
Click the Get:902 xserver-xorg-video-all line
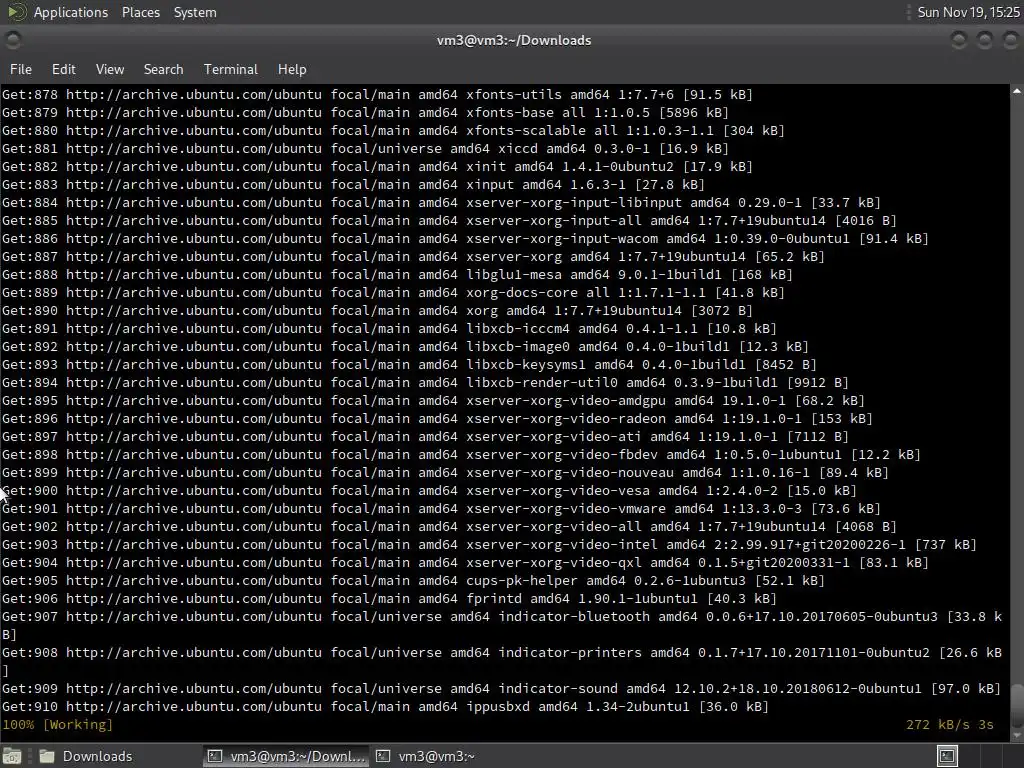[x=449, y=526]
